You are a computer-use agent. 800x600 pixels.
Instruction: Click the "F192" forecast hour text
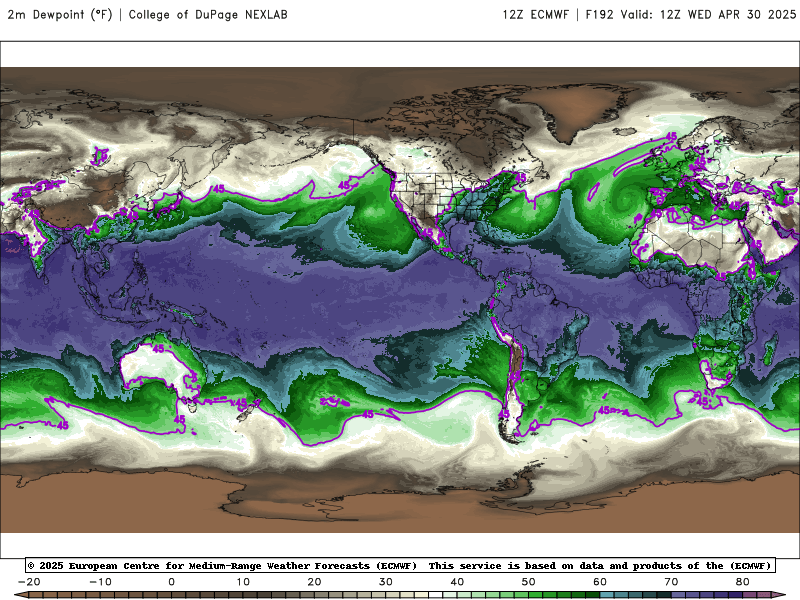tap(599, 14)
